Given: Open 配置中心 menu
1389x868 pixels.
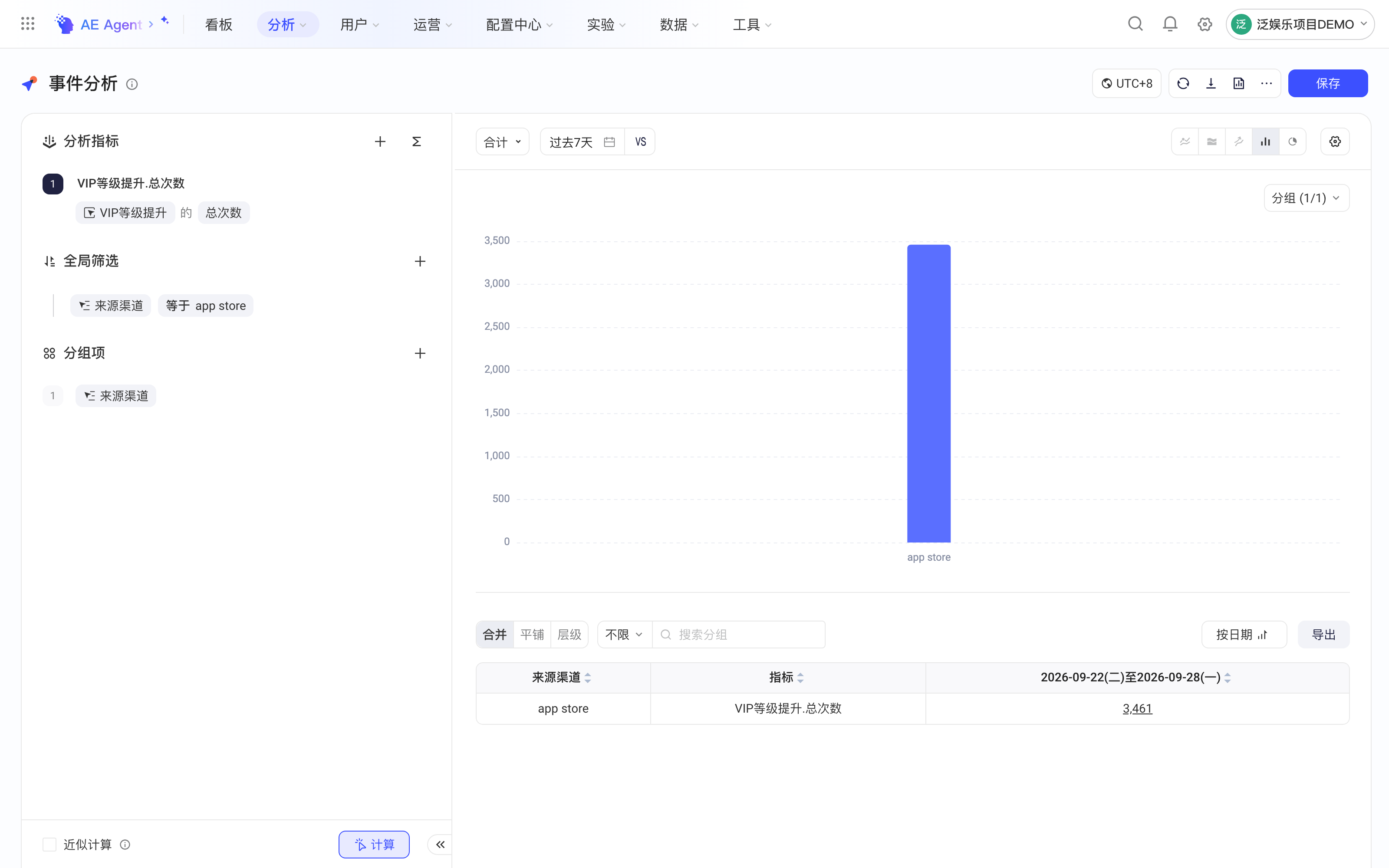Looking at the screenshot, I should [x=520, y=24].
